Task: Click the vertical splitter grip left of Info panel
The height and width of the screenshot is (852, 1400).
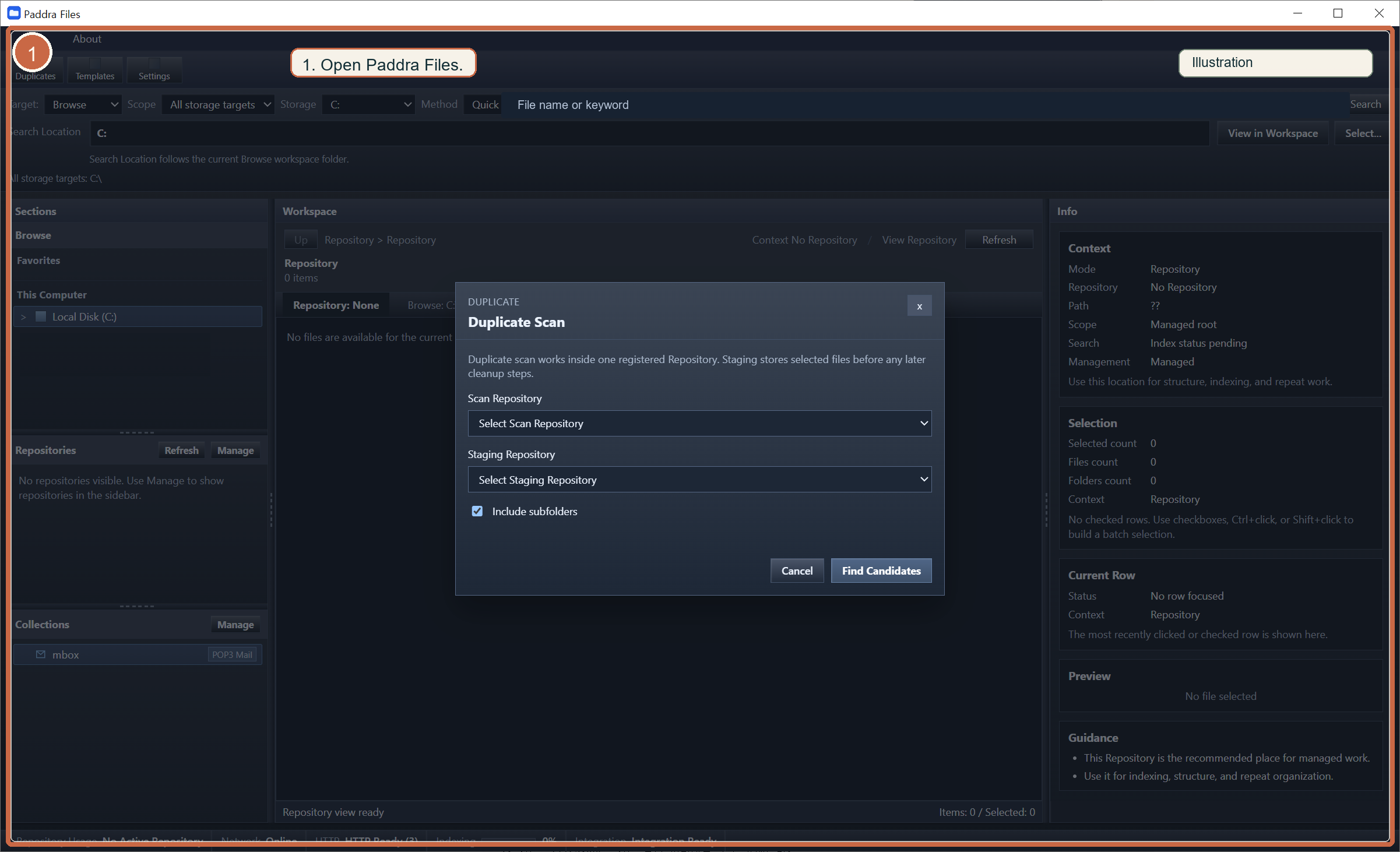Action: (1046, 510)
